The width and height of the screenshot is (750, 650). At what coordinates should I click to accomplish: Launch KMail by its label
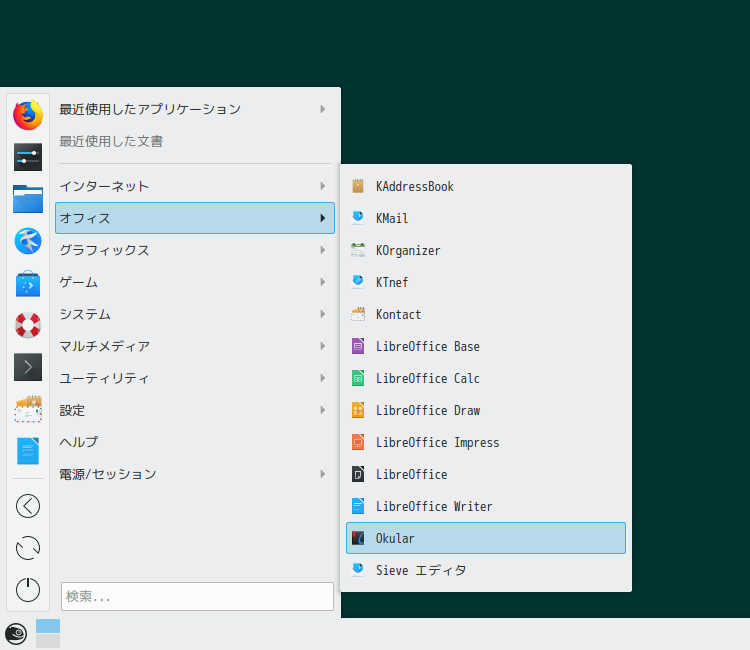[392, 218]
